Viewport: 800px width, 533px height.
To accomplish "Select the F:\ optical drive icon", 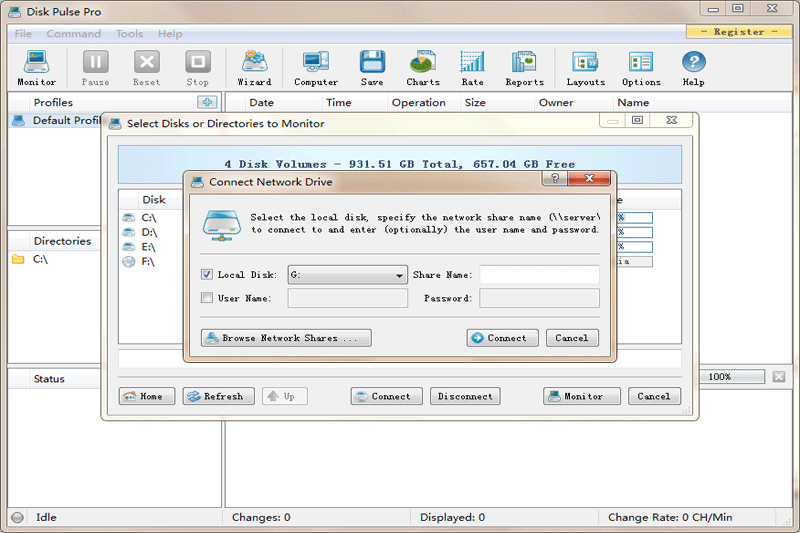I will [129, 262].
